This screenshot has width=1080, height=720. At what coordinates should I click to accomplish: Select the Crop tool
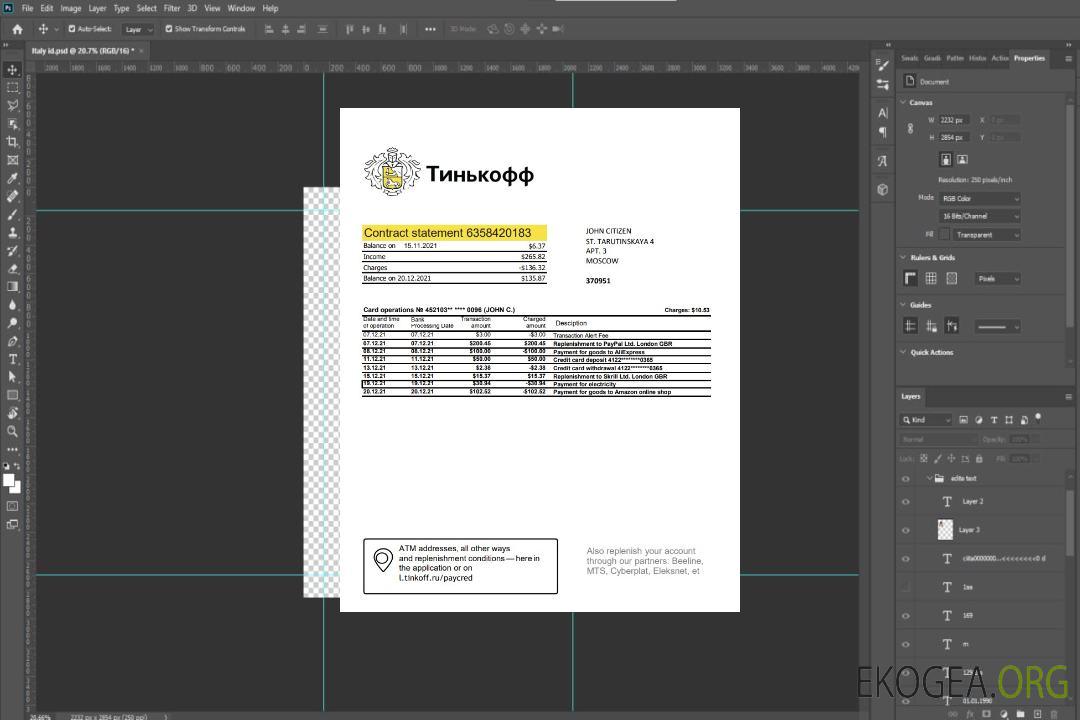point(12,142)
